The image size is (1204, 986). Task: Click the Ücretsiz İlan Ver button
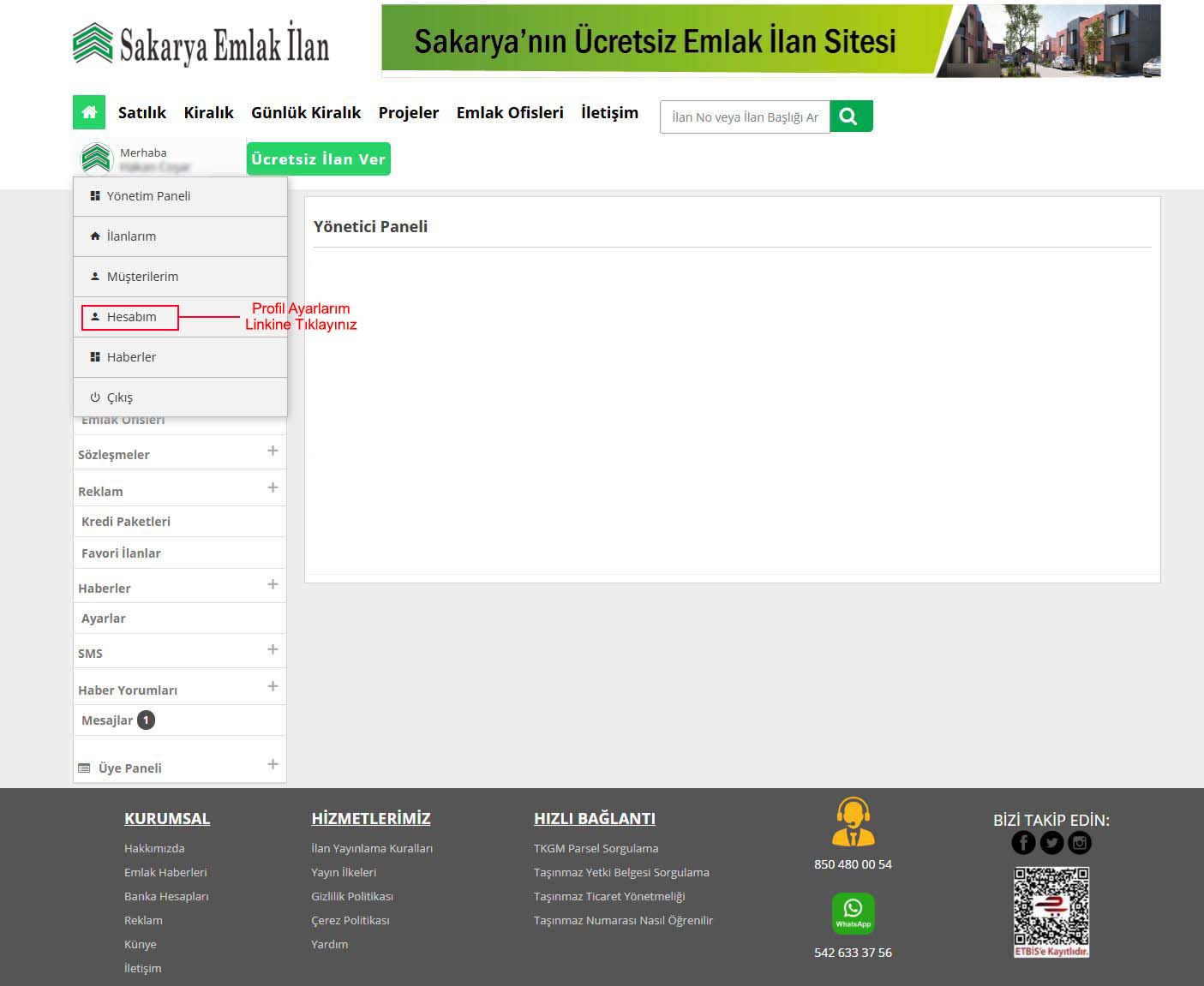pyautogui.click(x=318, y=158)
